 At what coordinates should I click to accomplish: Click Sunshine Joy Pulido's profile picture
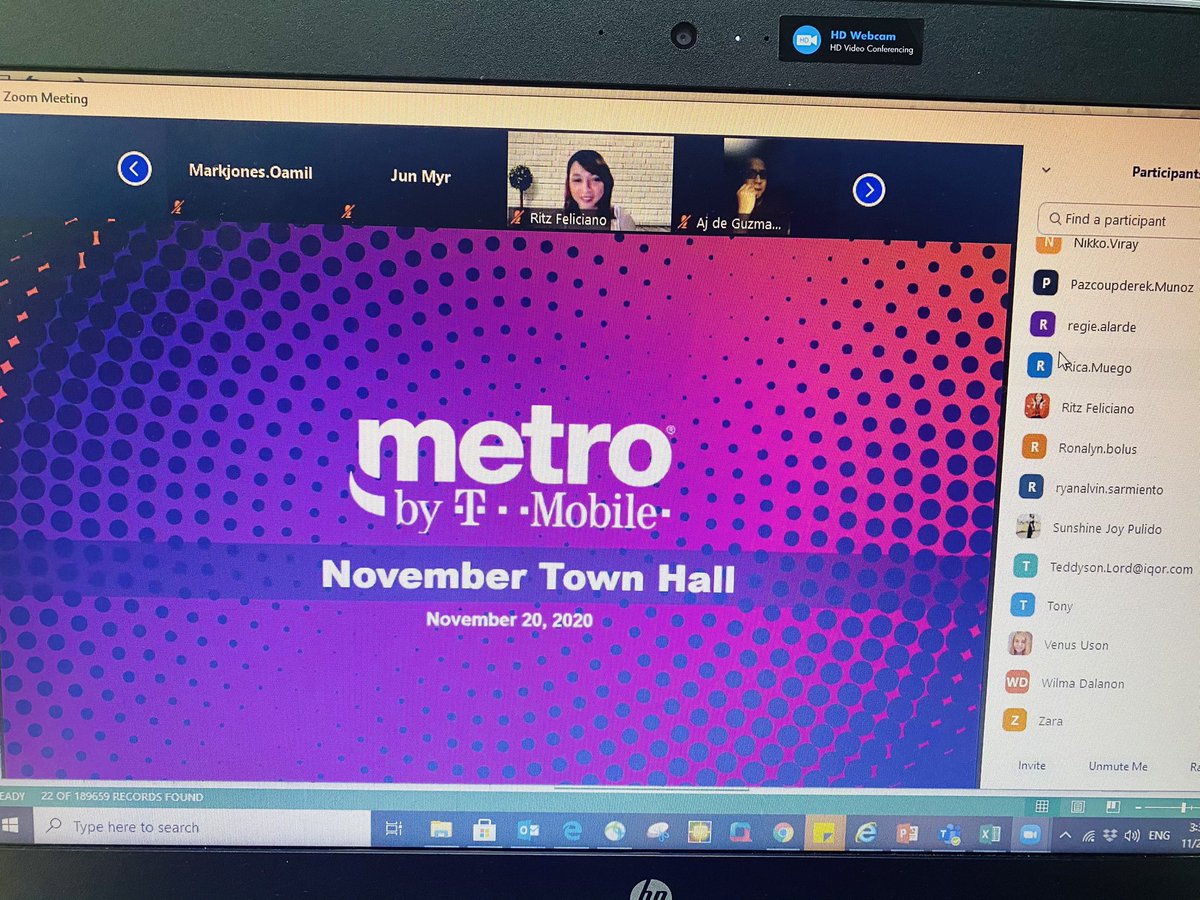pos(1027,526)
